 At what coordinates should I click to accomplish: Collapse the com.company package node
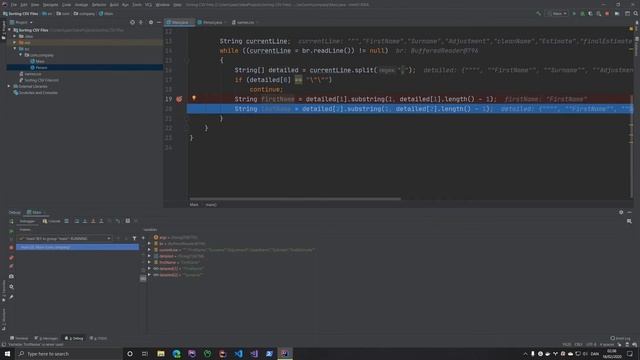pyautogui.click(x=21, y=55)
